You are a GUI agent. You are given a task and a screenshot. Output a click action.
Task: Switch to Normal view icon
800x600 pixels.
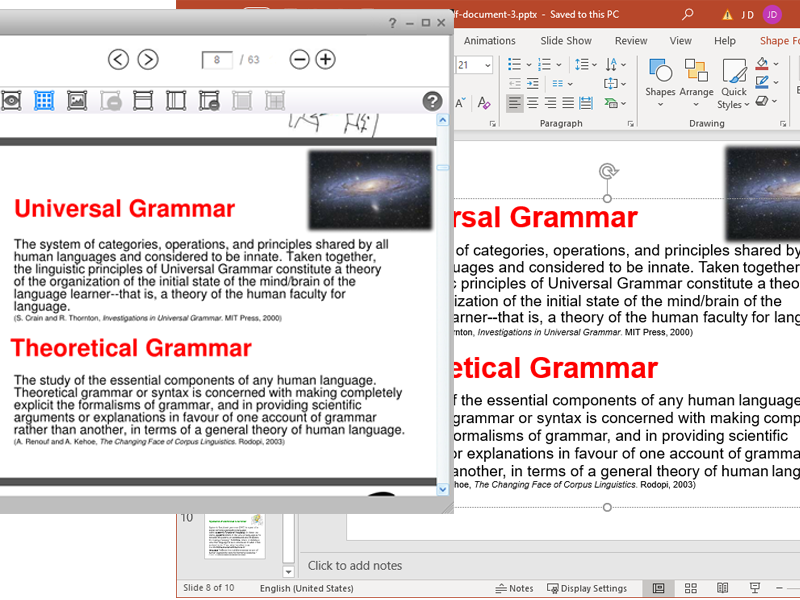pyautogui.click(x=659, y=588)
